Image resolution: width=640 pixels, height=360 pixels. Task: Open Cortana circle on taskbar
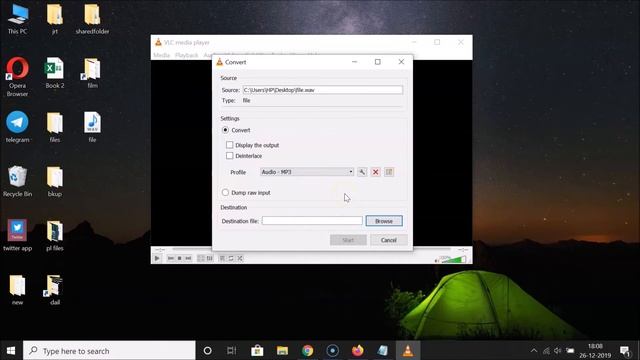pyautogui.click(x=207, y=351)
